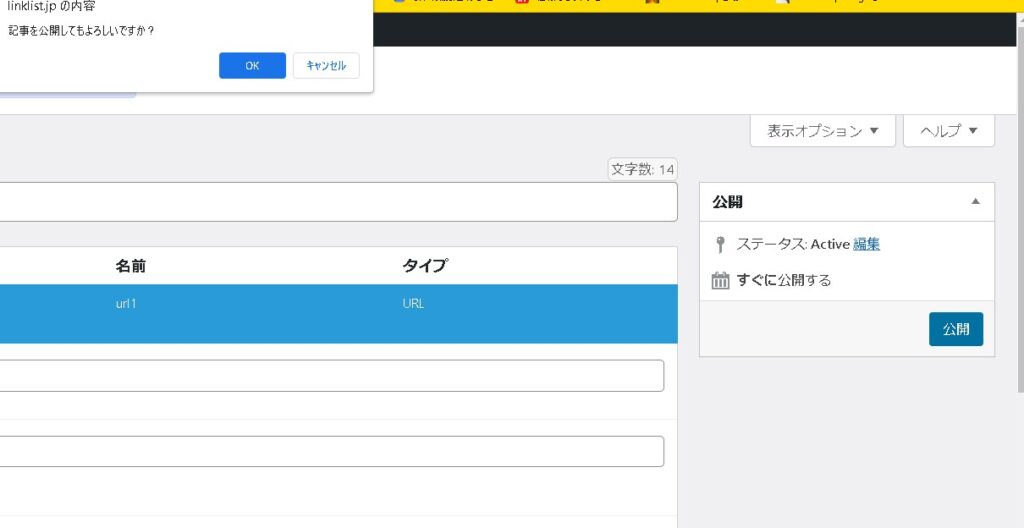Select the url1 row in the table

coord(126,304)
